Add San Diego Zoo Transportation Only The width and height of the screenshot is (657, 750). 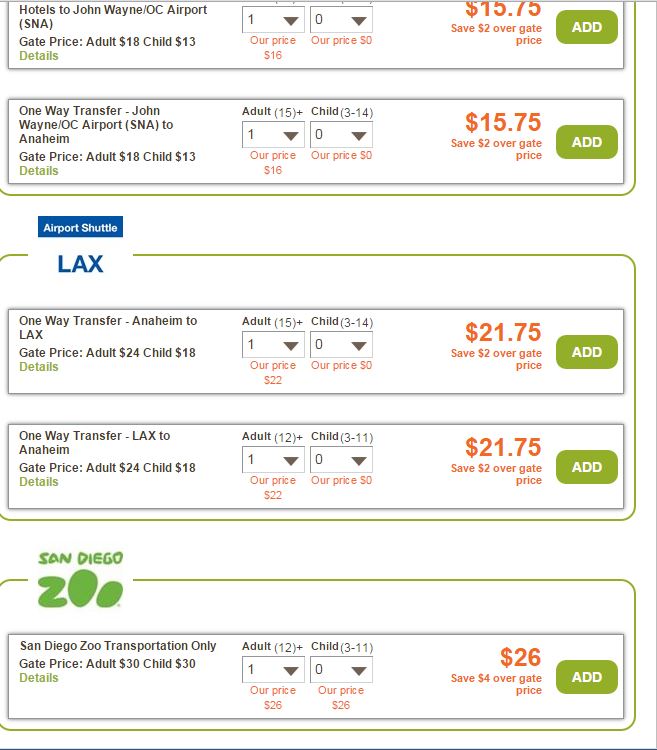click(x=586, y=677)
